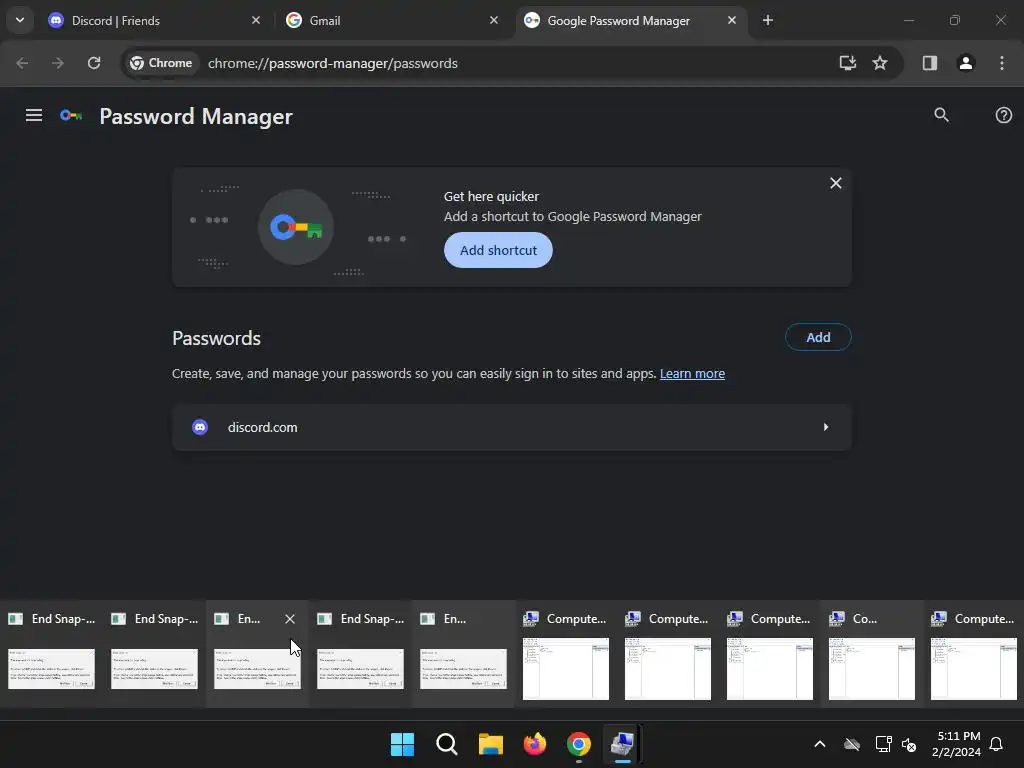Click the Chrome site info chip
1024x768 pixels.
[x=161, y=63]
